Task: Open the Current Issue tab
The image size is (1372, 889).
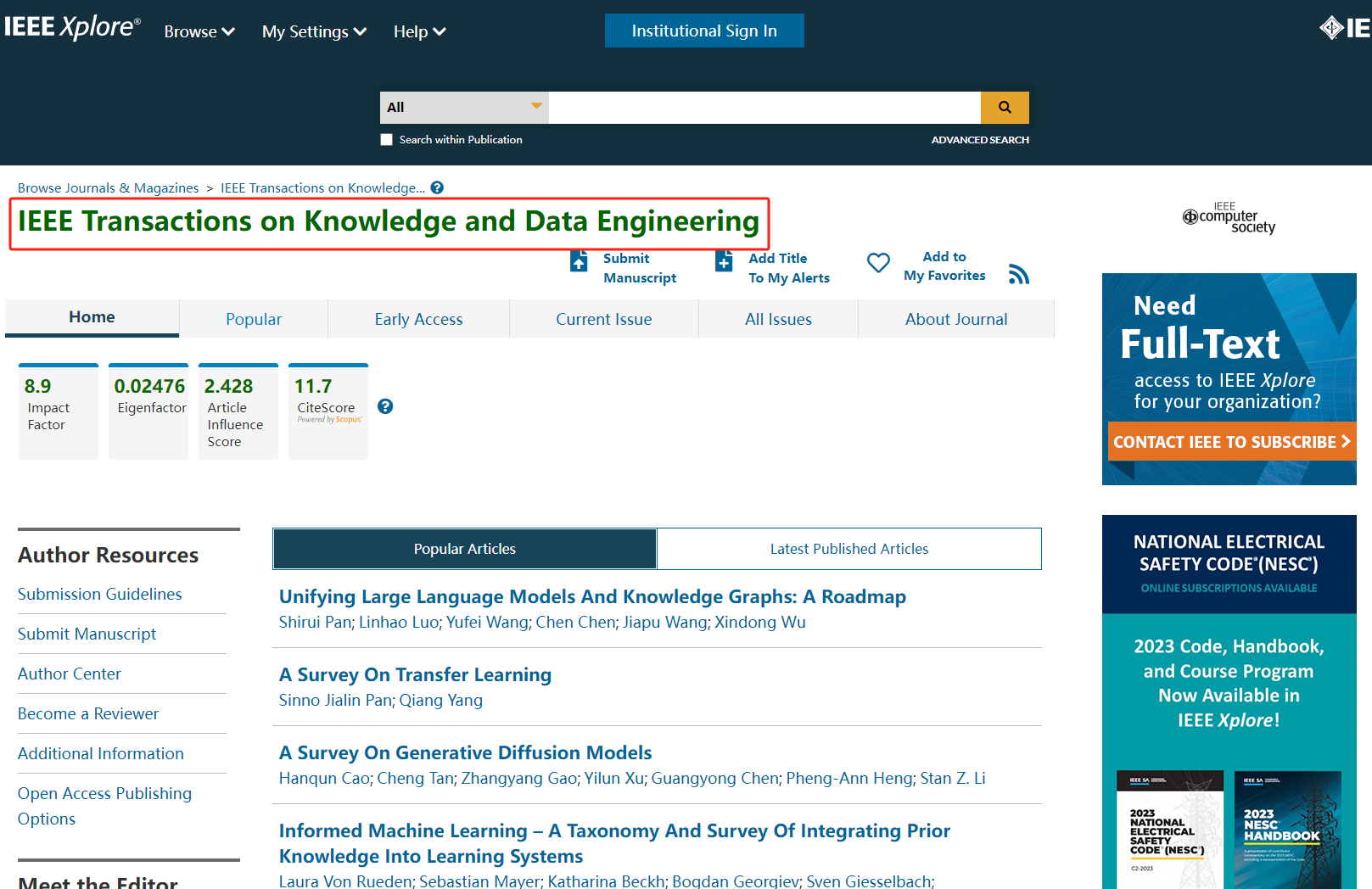Action: pyautogui.click(x=604, y=319)
